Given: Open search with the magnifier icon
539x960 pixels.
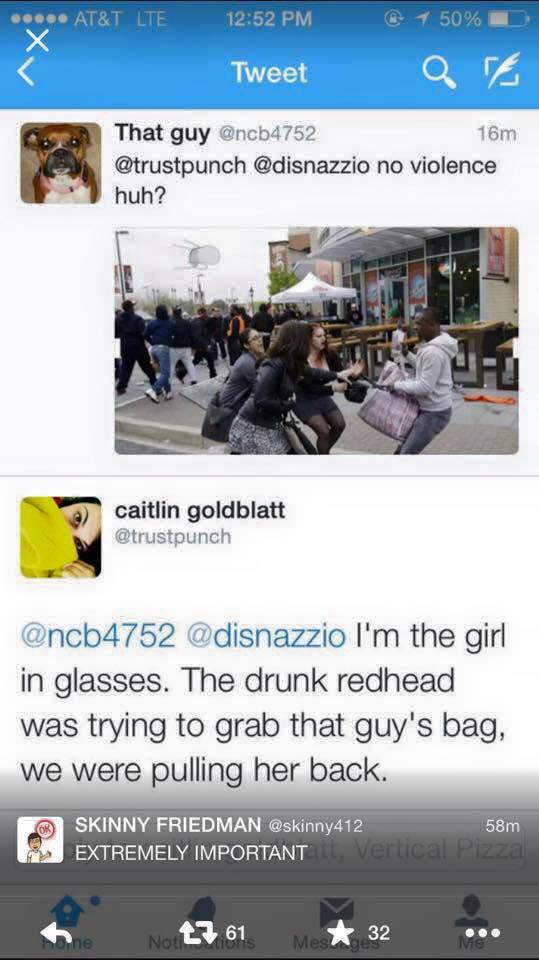Looking at the screenshot, I should [439, 73].
